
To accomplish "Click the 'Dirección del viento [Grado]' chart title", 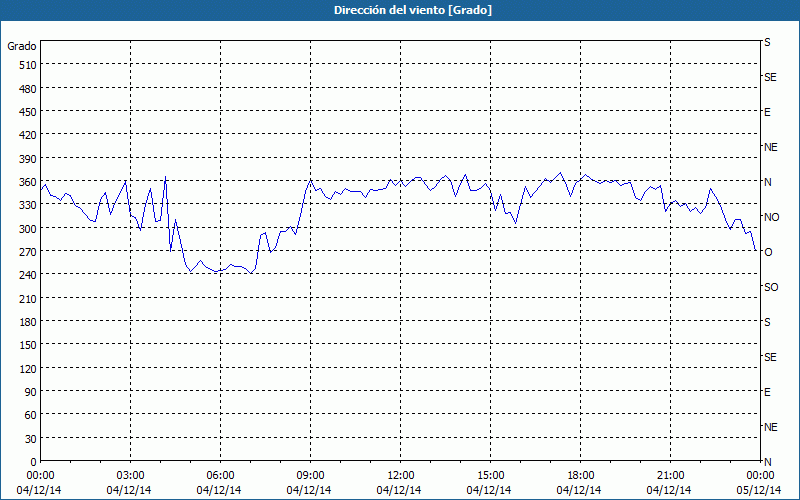I will coord(413,10).
